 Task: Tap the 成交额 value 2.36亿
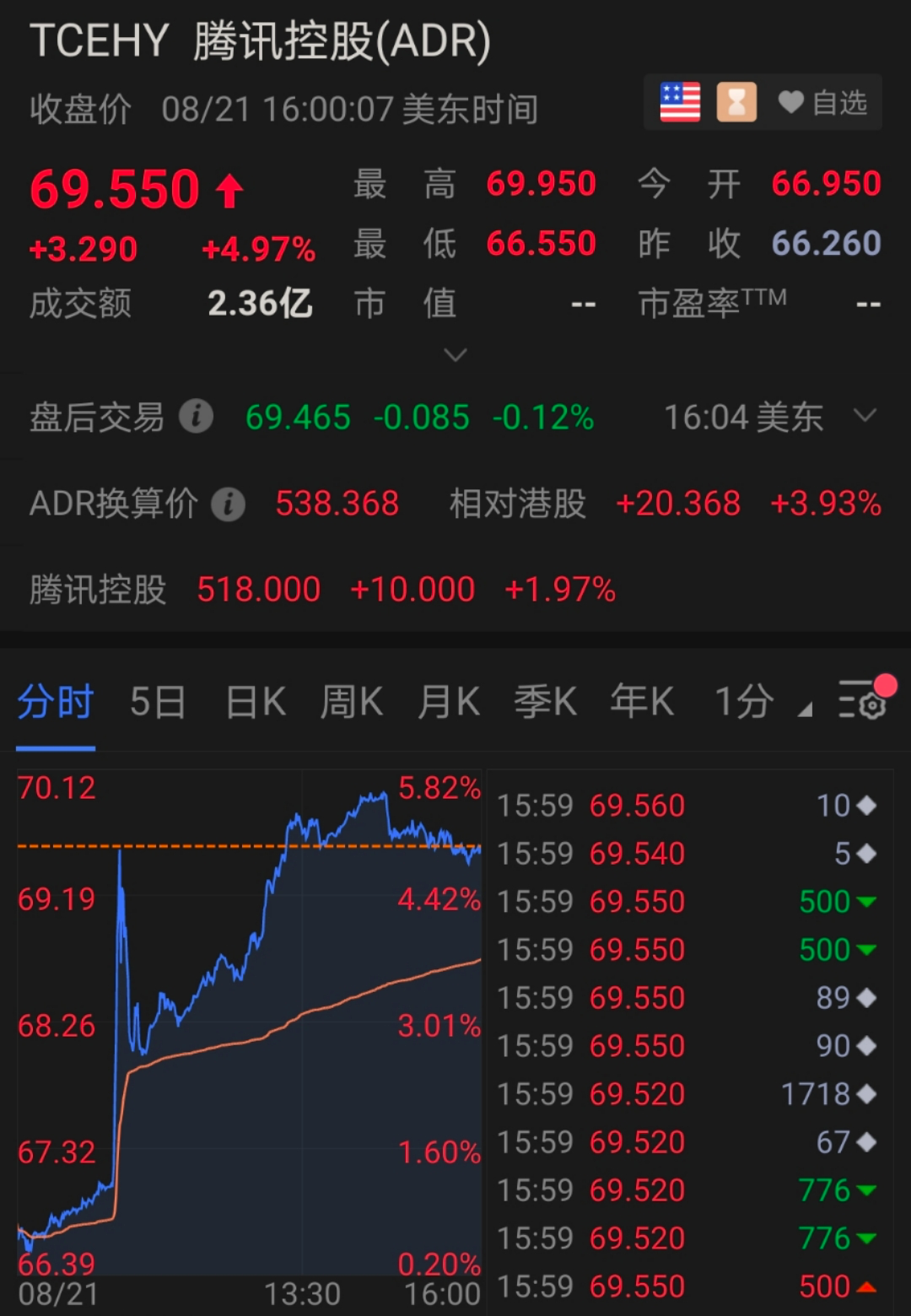[x=260, y=304]
